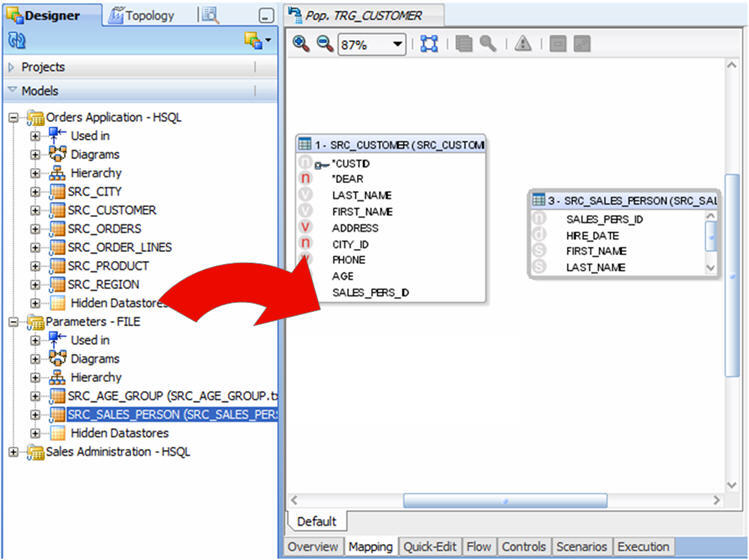Select SRC_SALES_PERSON datastore in the tree
Image resolution: width=749 pixels, height=560 pixels.
click(172, 415)
